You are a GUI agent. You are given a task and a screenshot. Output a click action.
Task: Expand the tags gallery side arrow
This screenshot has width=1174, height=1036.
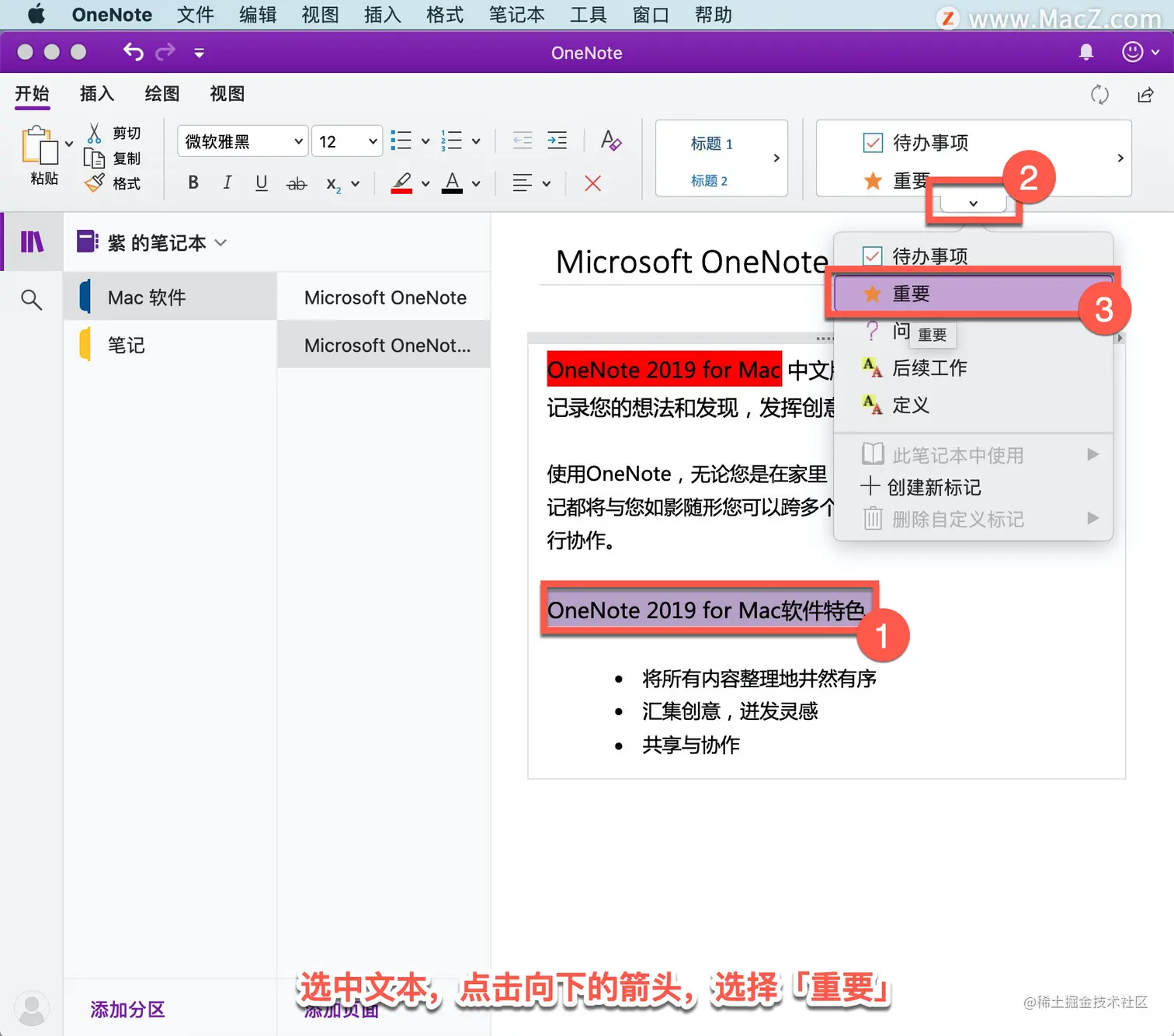click(x=1120, y=158)
